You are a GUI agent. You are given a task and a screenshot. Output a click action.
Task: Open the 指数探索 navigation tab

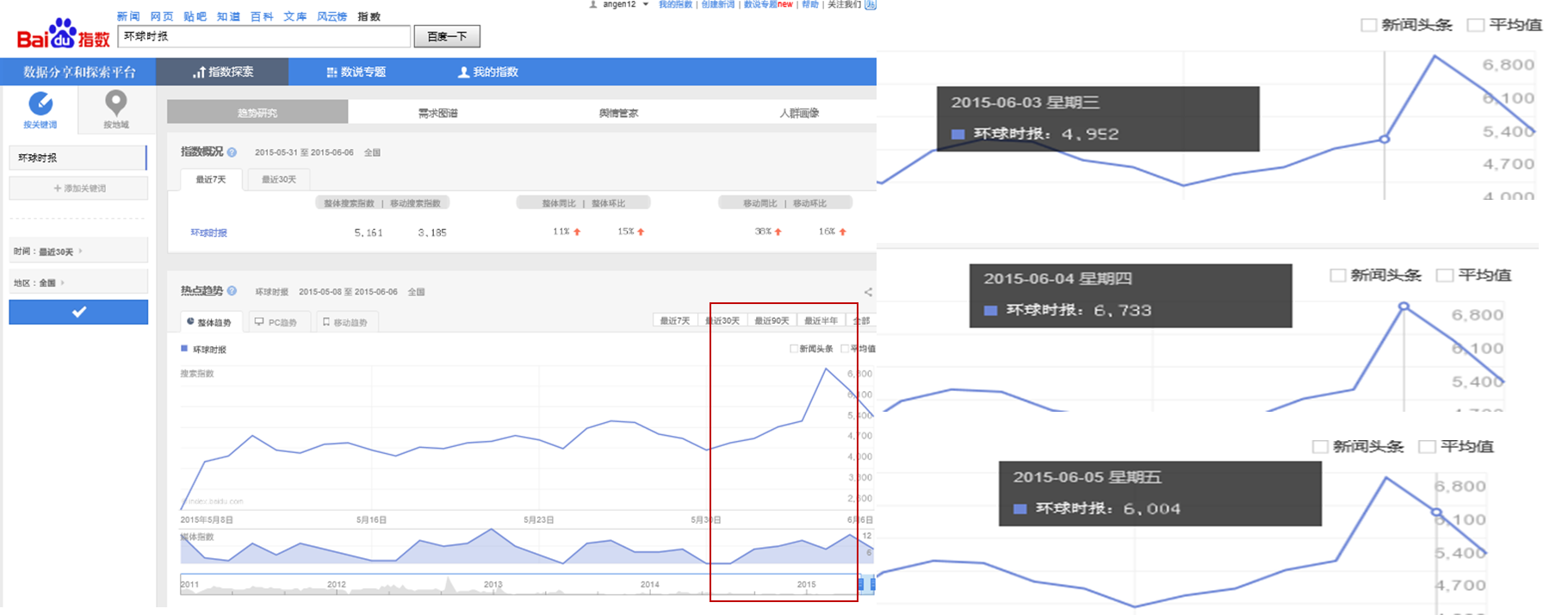tap(222, 71)
